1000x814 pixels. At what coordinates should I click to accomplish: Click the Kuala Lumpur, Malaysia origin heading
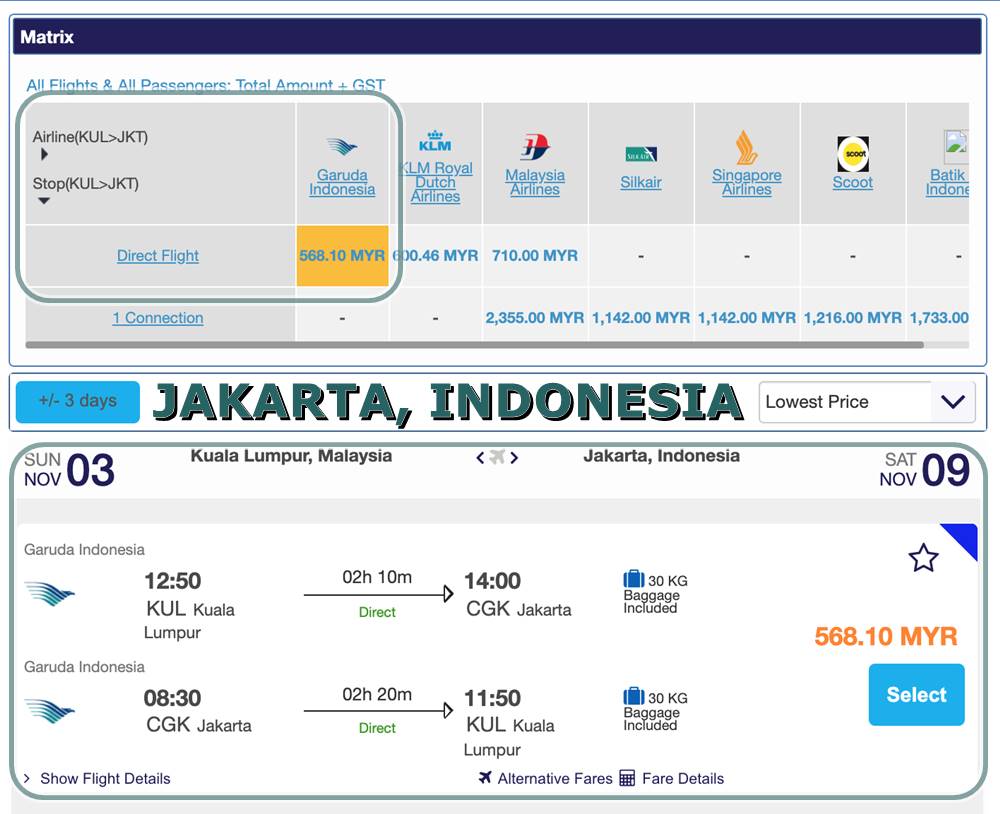[x=291, y=456]
